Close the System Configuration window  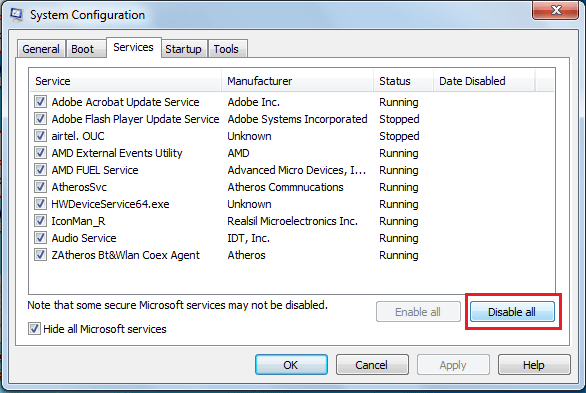click(x=556, y=10)
